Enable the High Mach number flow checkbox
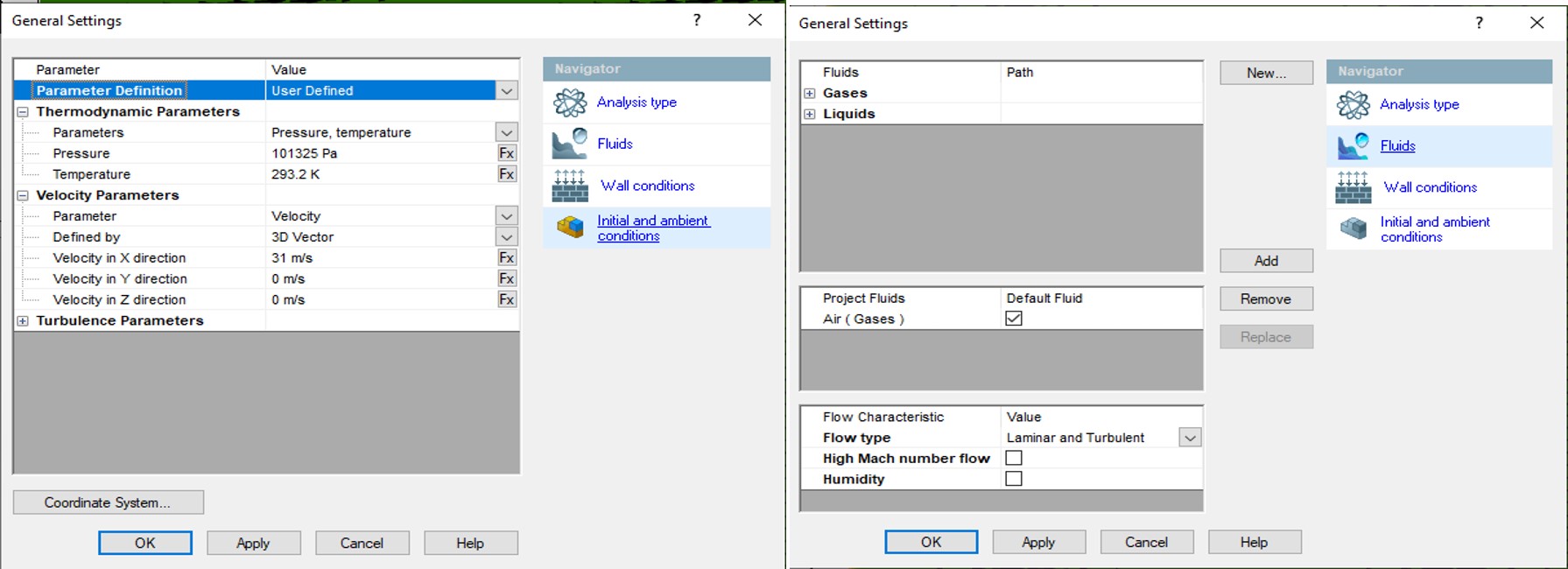Viewport: 1568px width, 569px height. (x=1014, y=458)
